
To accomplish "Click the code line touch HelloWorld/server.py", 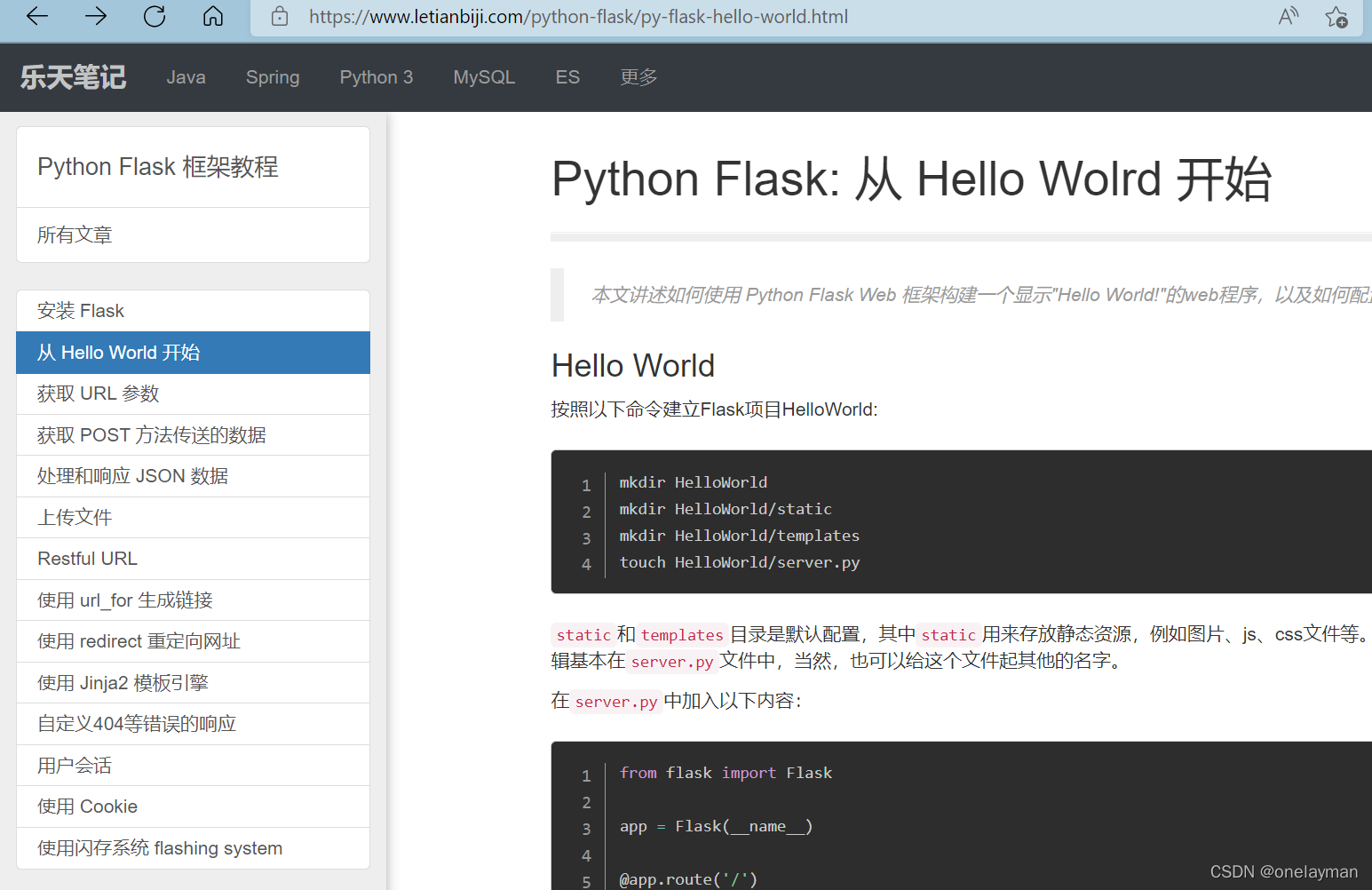I will 739,562.
